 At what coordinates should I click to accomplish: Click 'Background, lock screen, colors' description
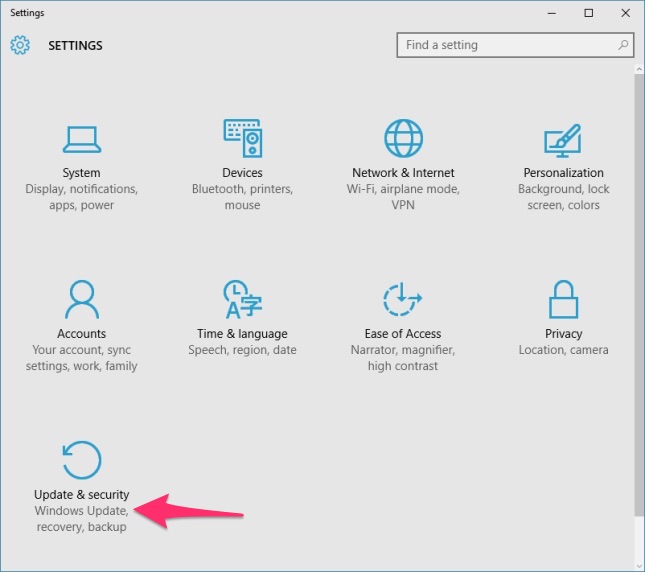564,197
